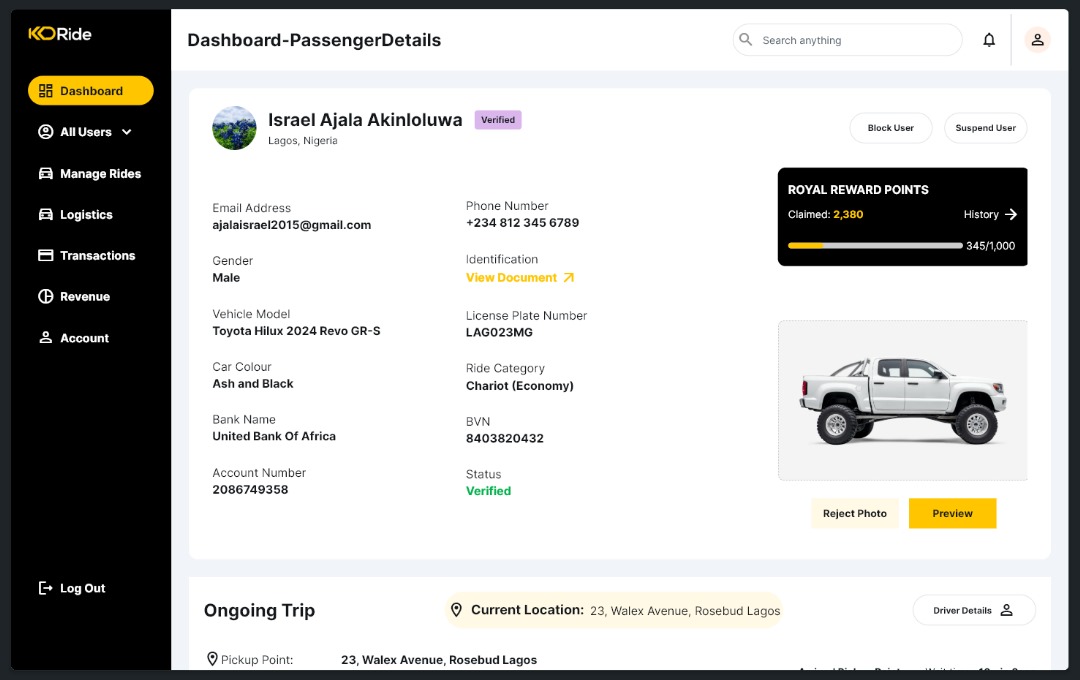Viewport: 1080px width, 680px height.
Task: Click the profile icon in top bar
Action: (x=1037, y=40)
